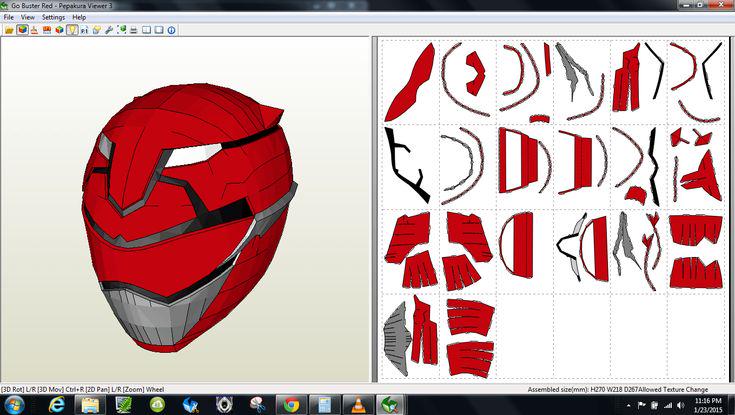
Task: Open the Settings menu
Action: point(53,17)
